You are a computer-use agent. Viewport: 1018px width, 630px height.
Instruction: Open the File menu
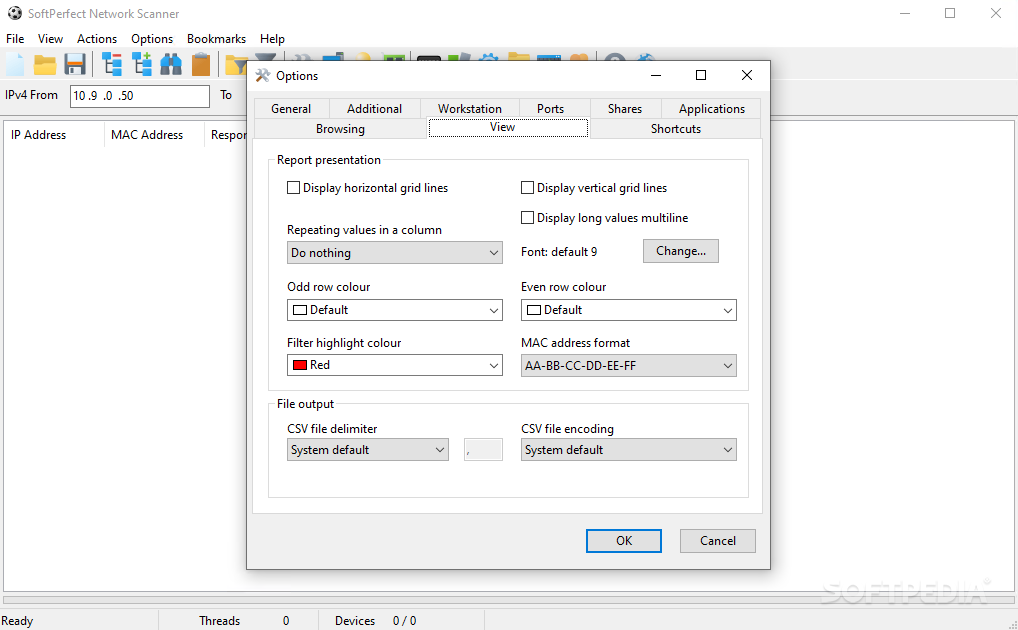[x=15, y=39]
